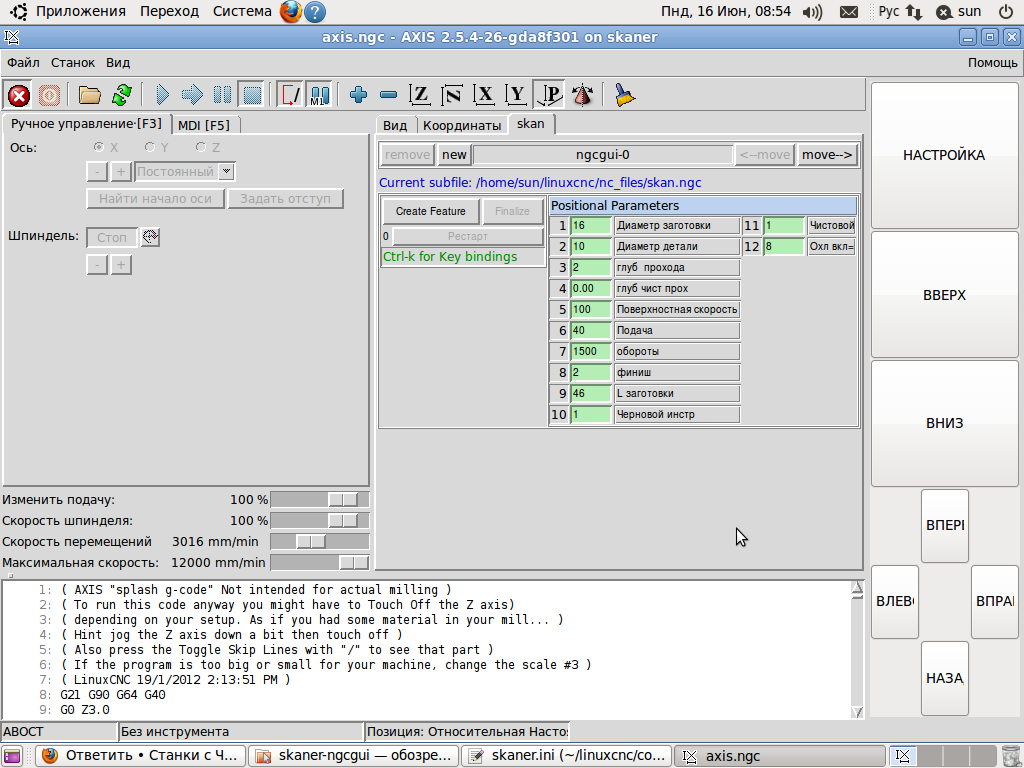This screenshot has width=1024, height=768.
Task: Open a G-code file with folder icon
Action: (90, 95)
